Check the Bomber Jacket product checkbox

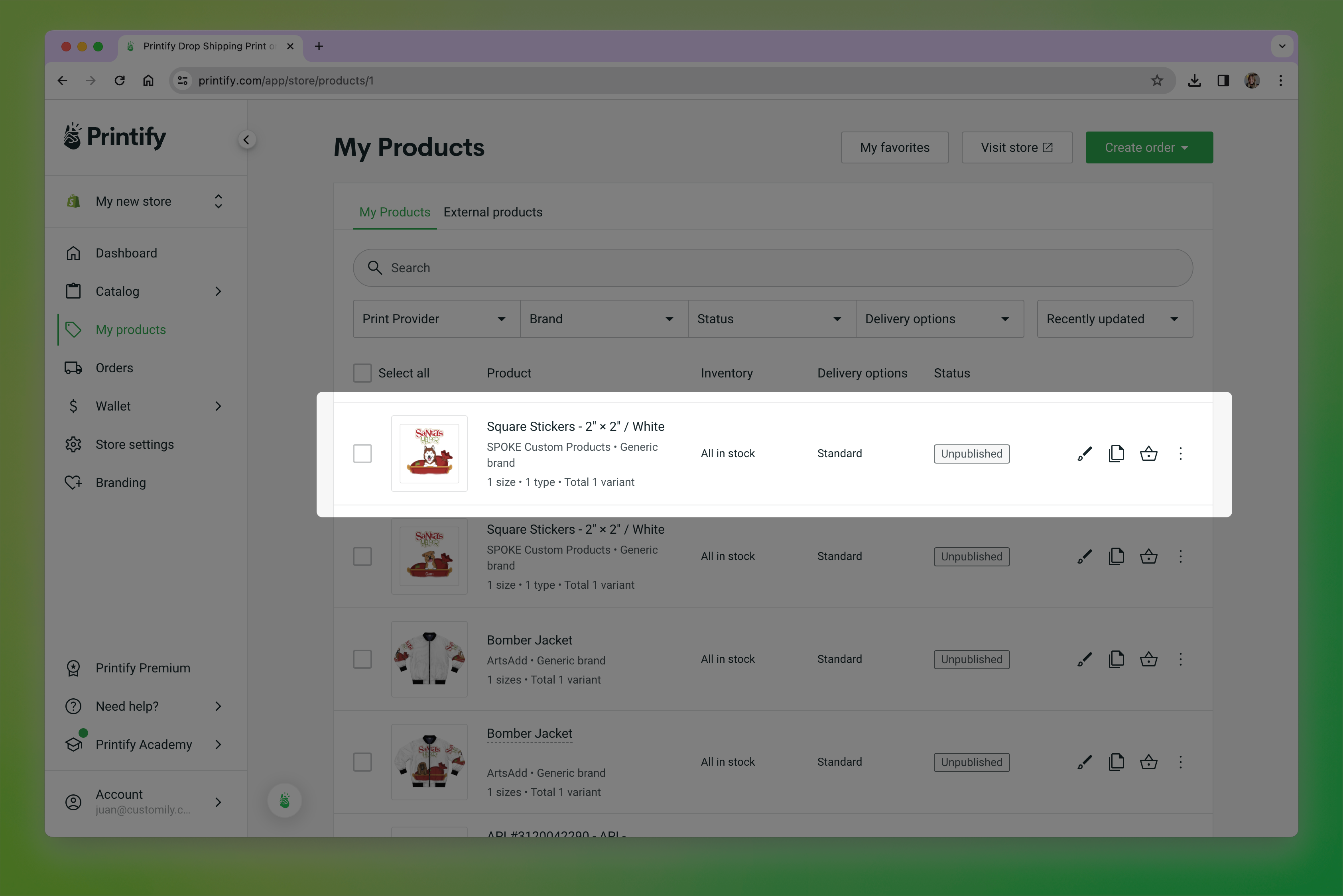pyautogui.click(x=362, y=659)
